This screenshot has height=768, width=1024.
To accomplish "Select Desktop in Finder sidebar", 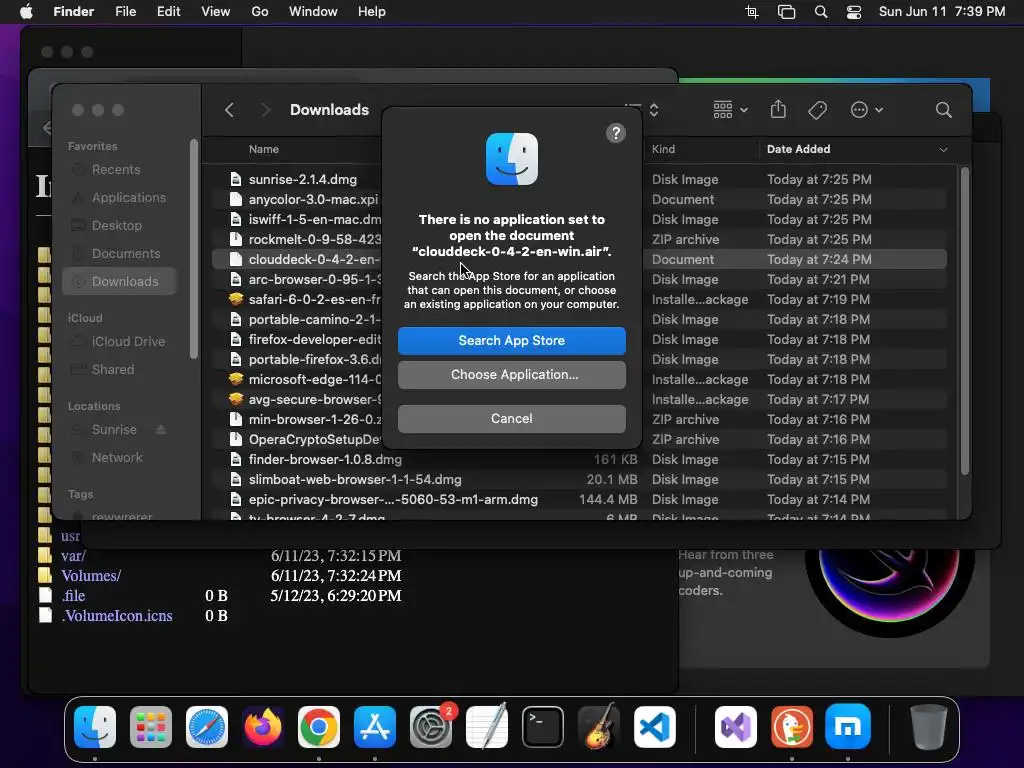I will pos(119,226).
